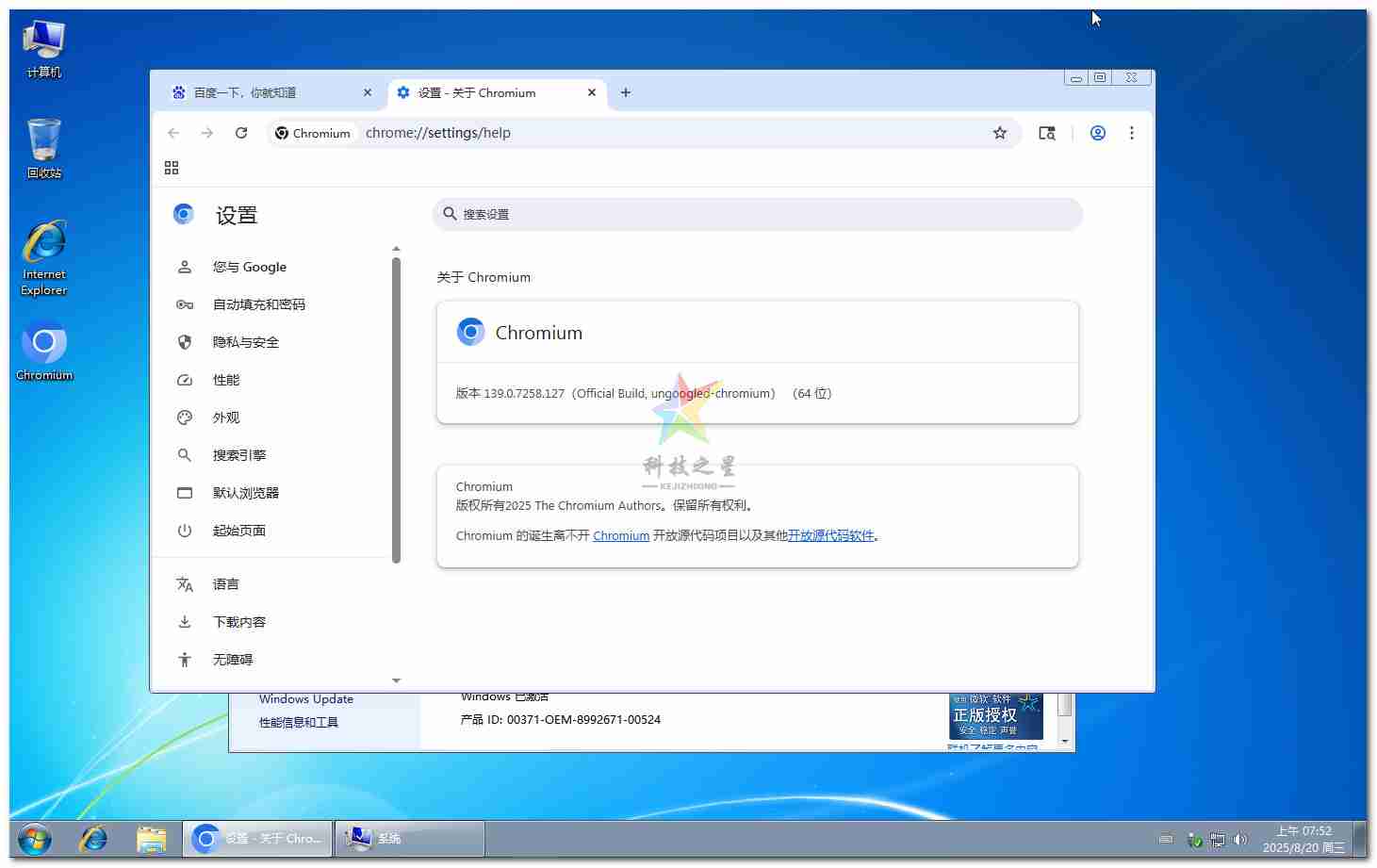Click the 开放源代码软件 link
1377x868 pixels.
coord(831,535)
